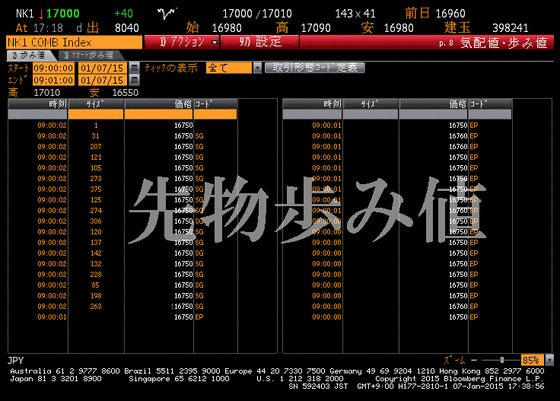Screen dimensions: 560x401
Task: Edit the end date 01/07/15 field
Action: [102, 80]
